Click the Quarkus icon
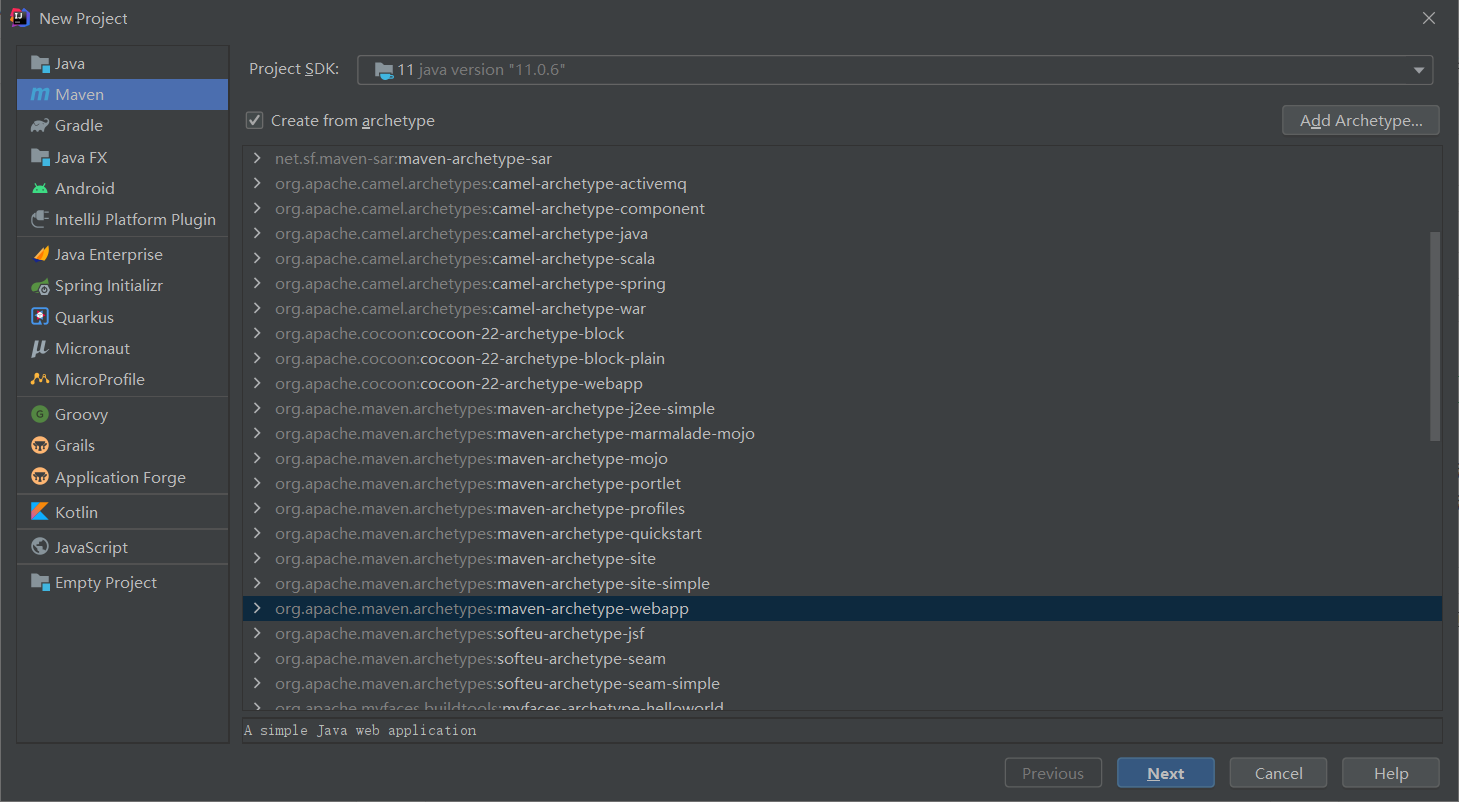This screenshot has width=1459, height=802. coord(40,317)
